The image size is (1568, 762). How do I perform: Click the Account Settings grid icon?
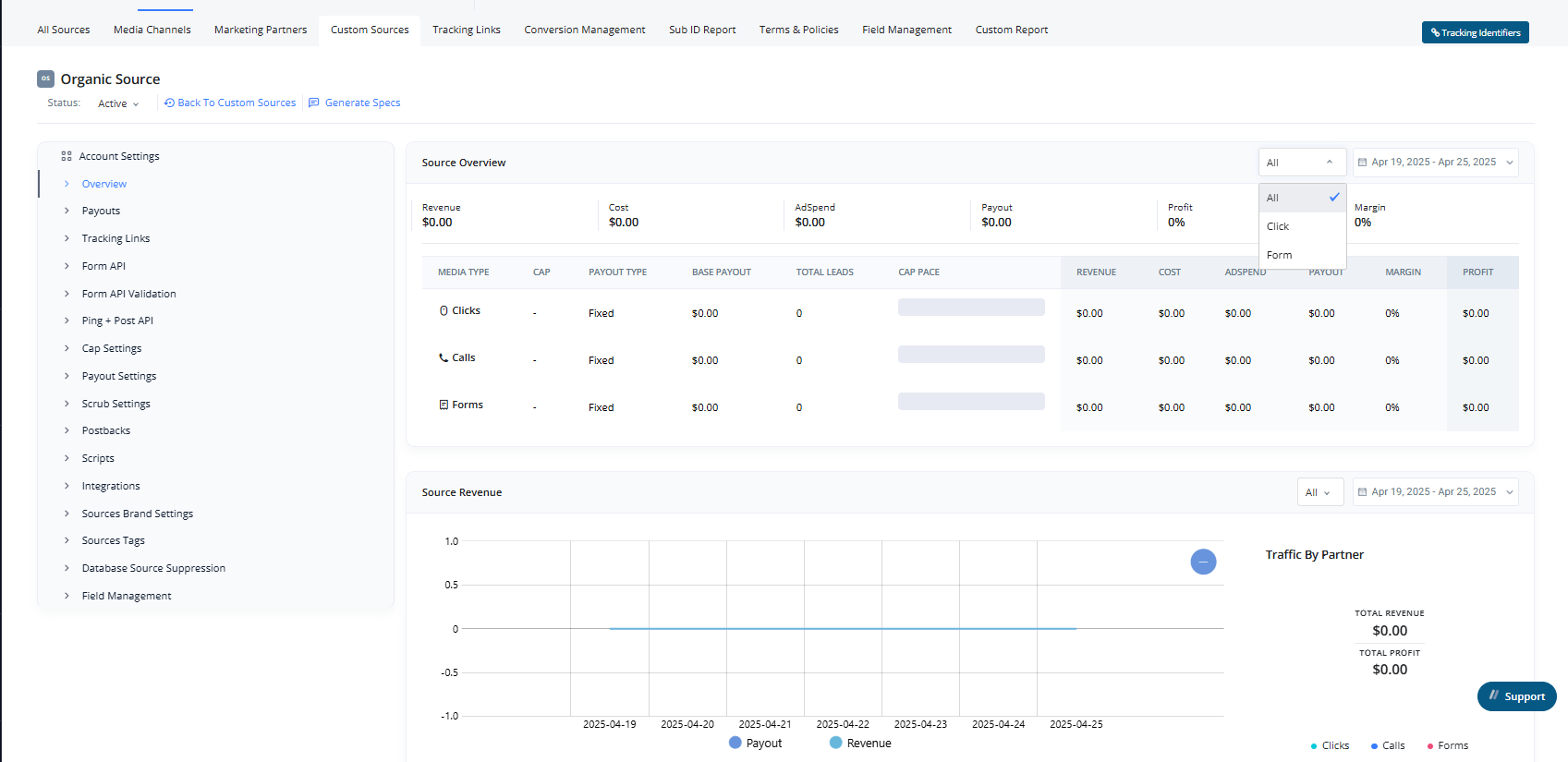tap(67, 157)
